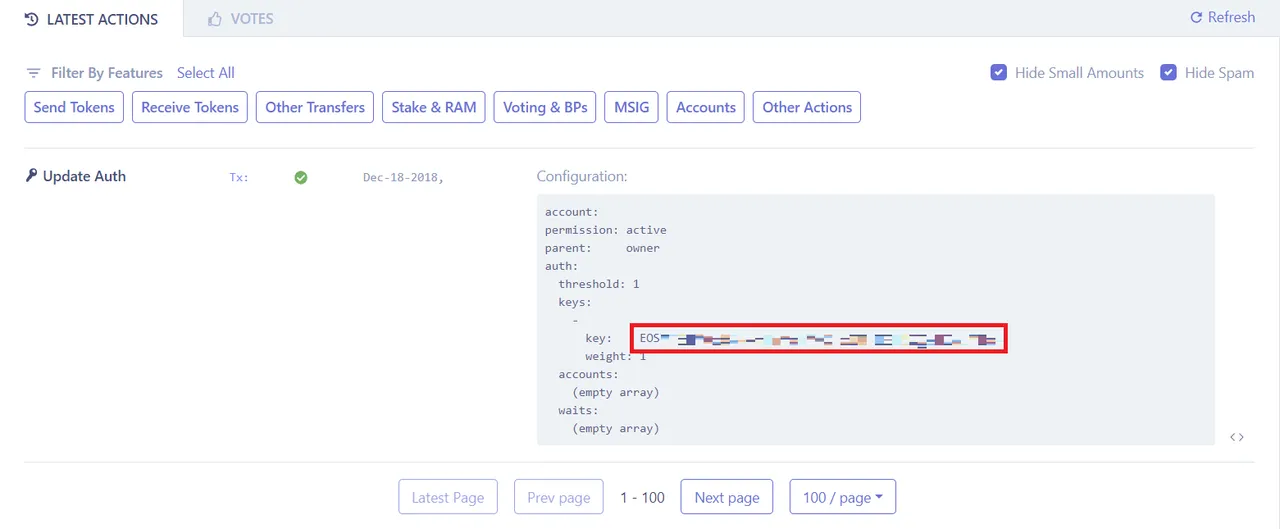Click the highlighted EOS public key
The height and width of the screenshot is (529, 1280).
click(x=818, y=338)
